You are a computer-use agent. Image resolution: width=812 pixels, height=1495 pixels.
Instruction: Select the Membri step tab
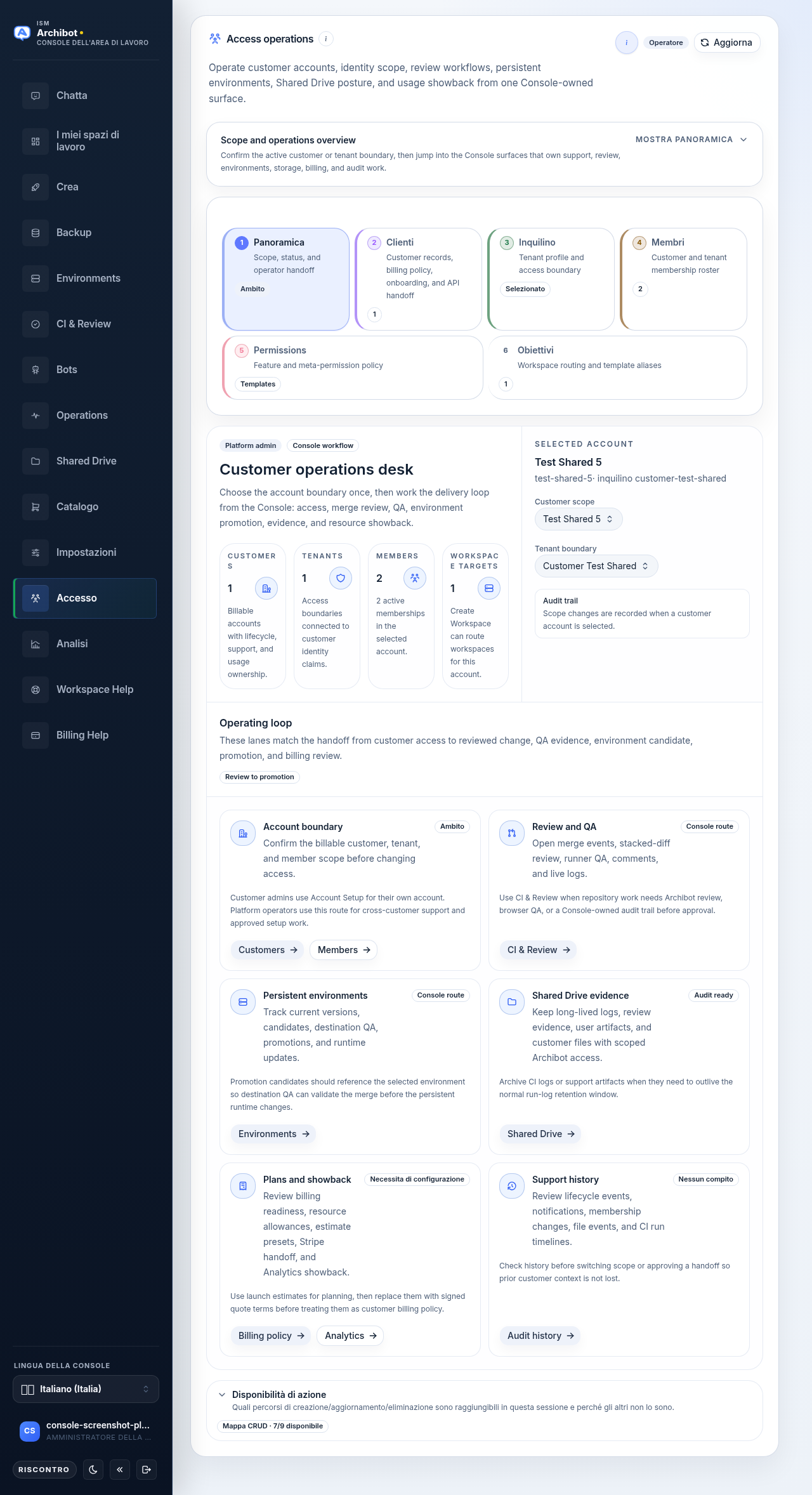click(684, 279)
